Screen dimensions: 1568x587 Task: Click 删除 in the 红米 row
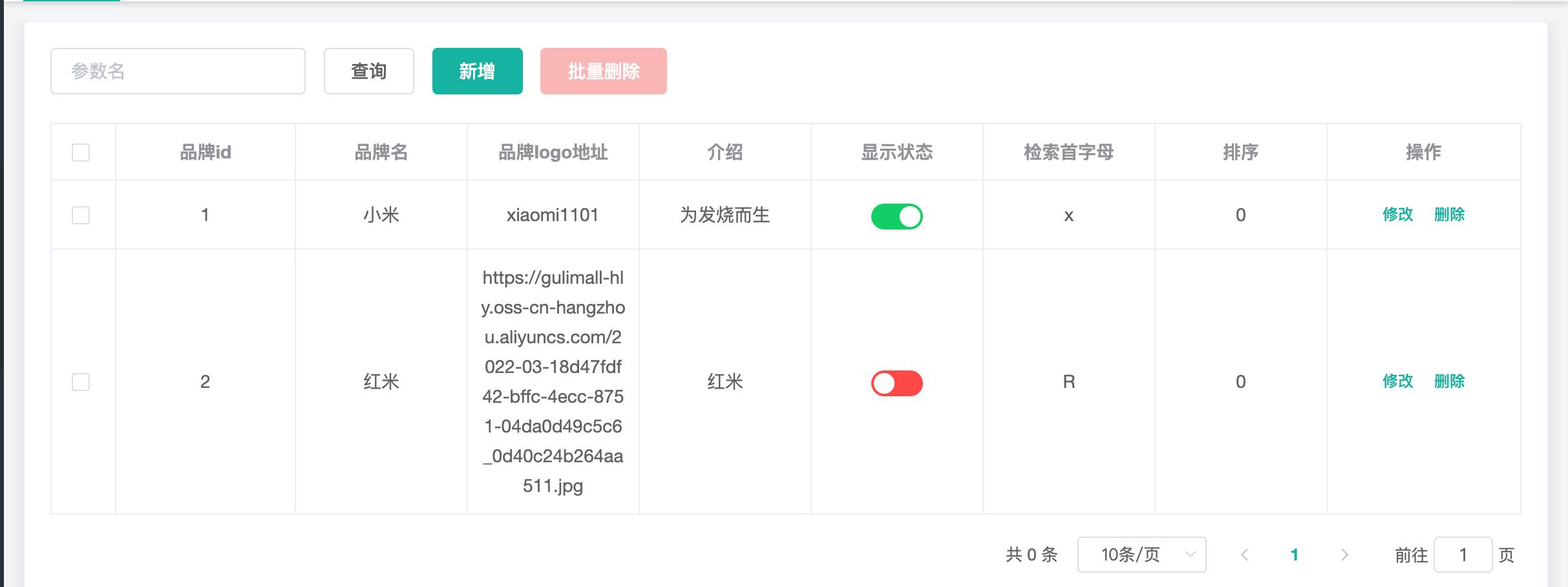point(1450,381)
